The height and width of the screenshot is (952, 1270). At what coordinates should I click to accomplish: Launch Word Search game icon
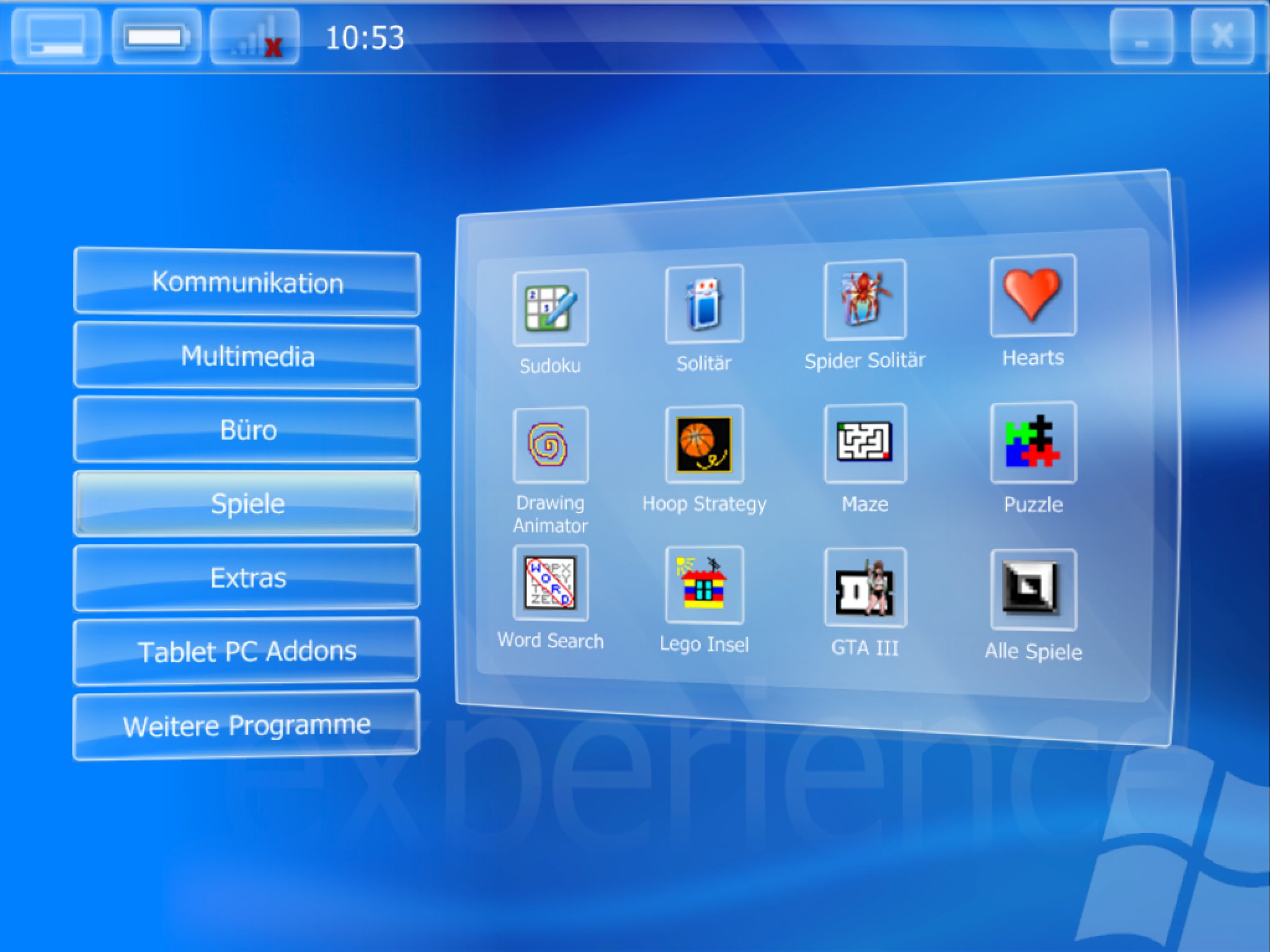tap(551, 583)
